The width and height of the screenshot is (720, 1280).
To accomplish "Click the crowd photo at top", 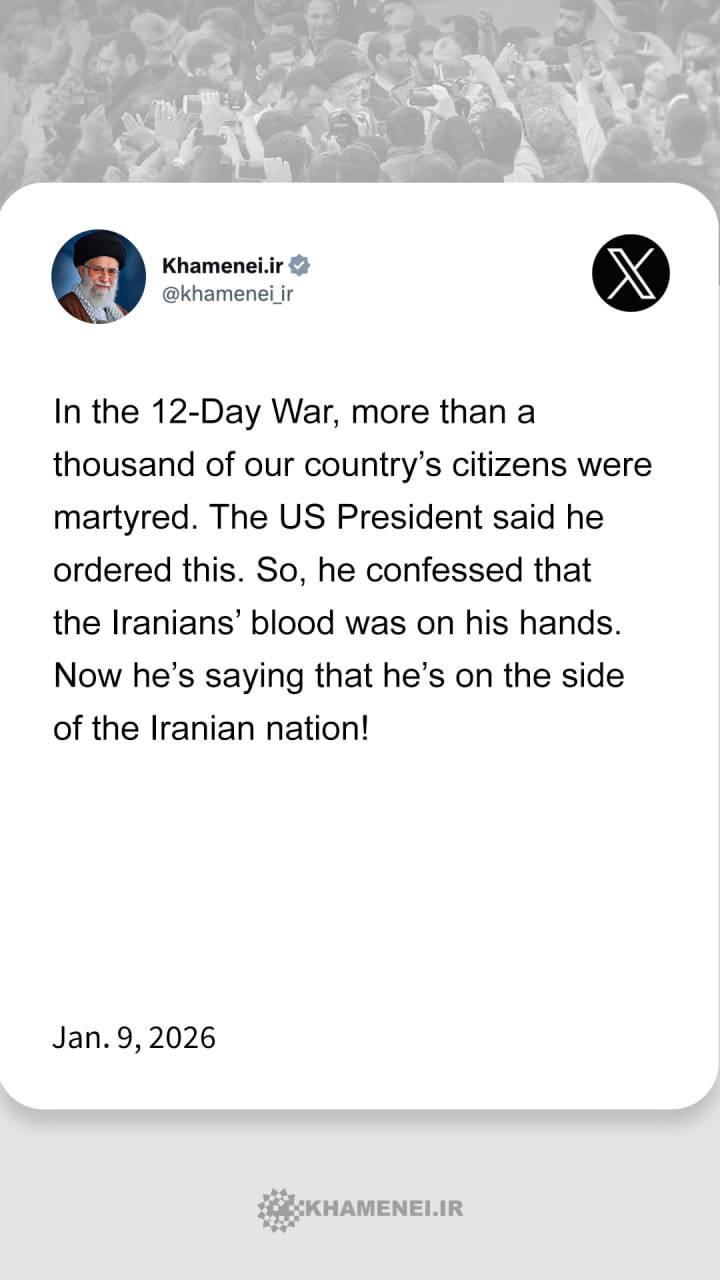I will (360, 90).
